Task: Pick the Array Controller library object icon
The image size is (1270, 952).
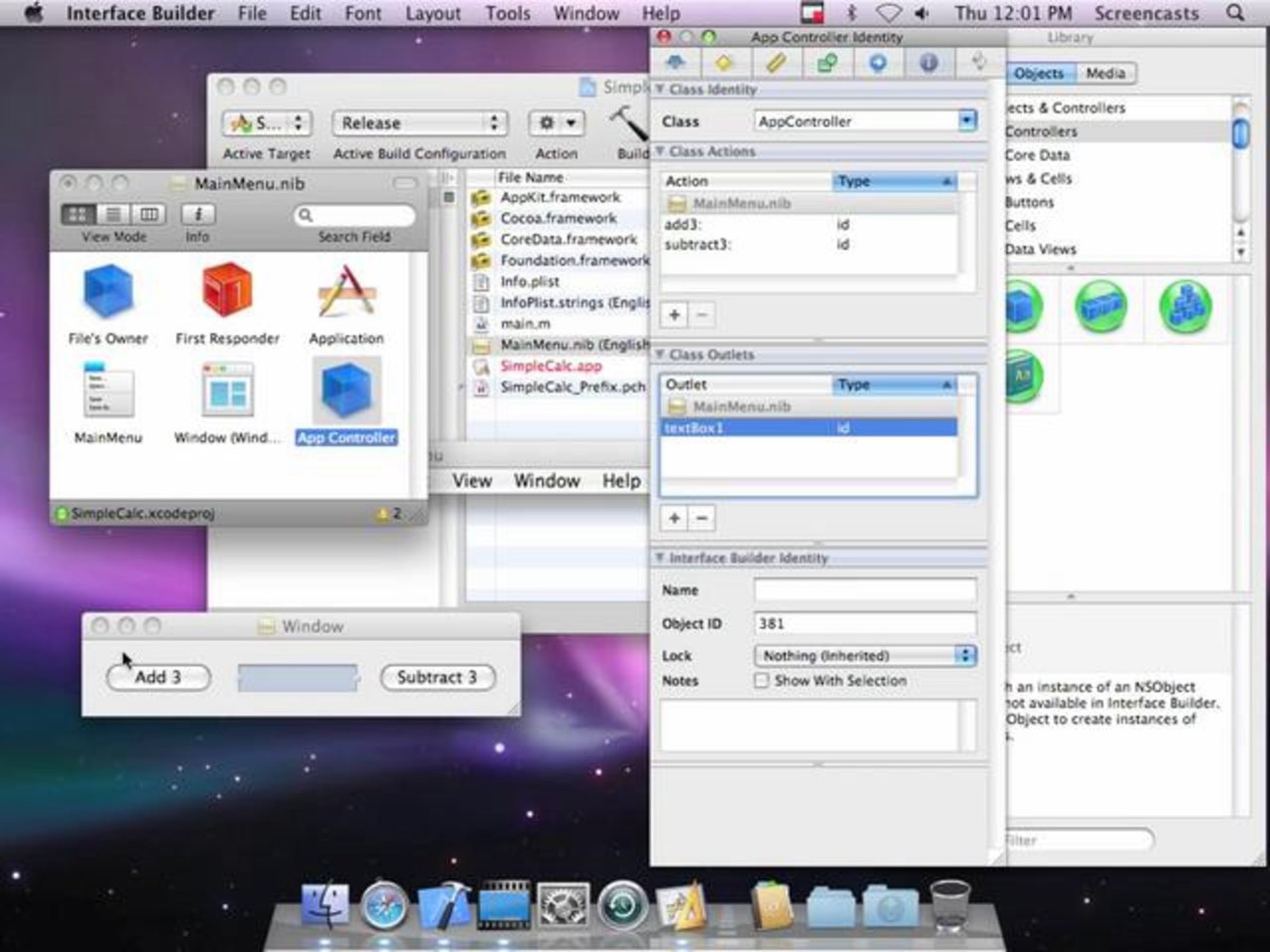Action: [x=1100, y=307]
